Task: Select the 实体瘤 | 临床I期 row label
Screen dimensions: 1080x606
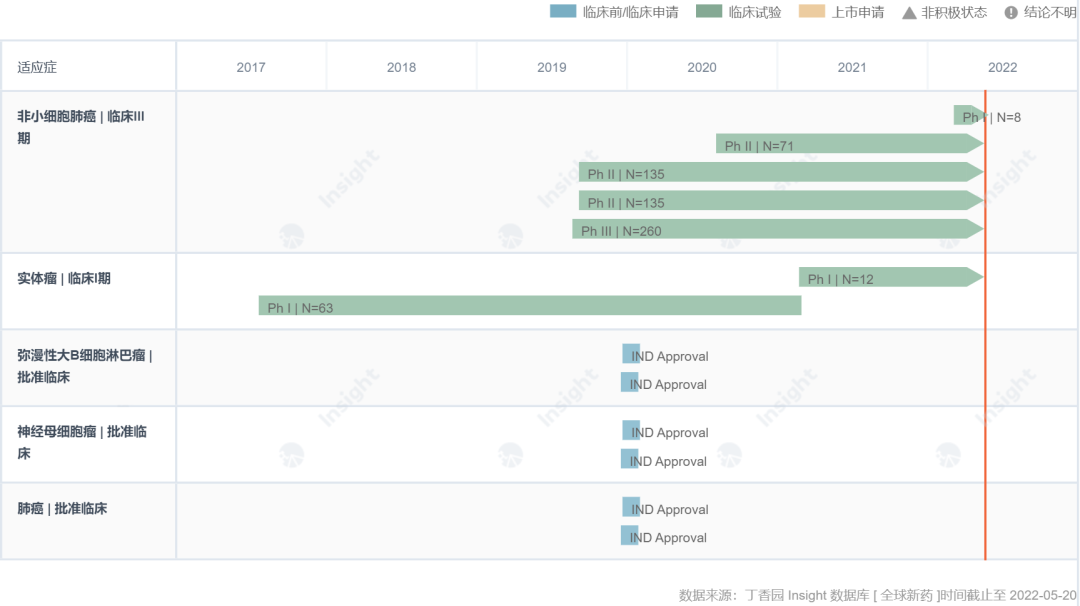Action: click(64, 278)
